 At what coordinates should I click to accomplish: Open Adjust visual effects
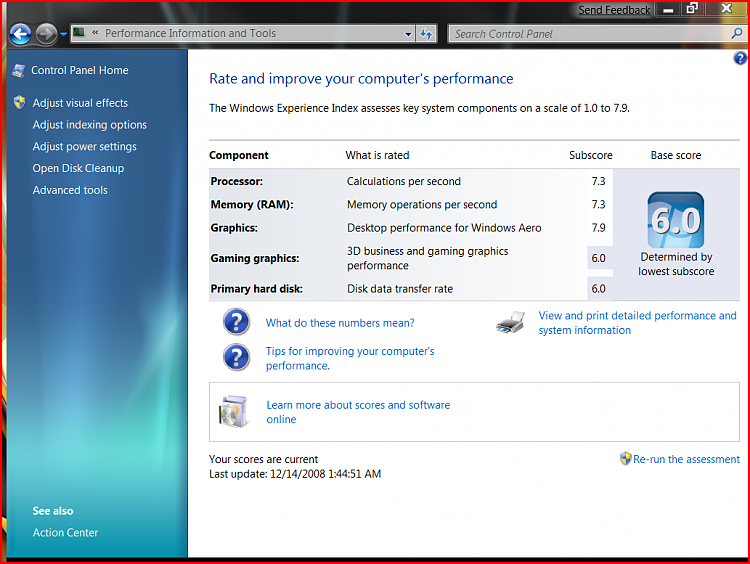80,103
